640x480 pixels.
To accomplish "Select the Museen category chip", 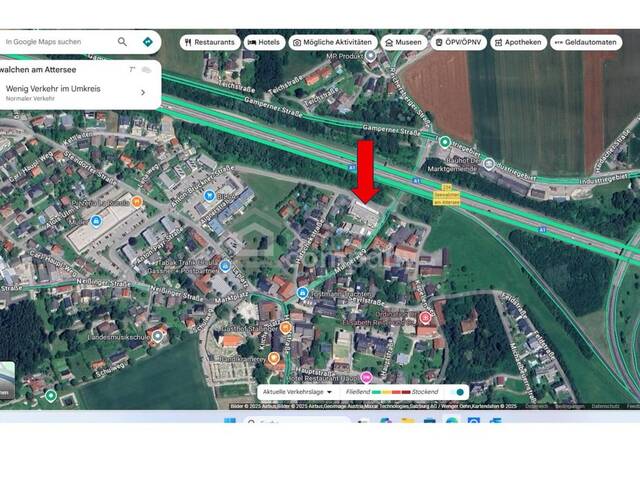I will (x=403, y=42).
